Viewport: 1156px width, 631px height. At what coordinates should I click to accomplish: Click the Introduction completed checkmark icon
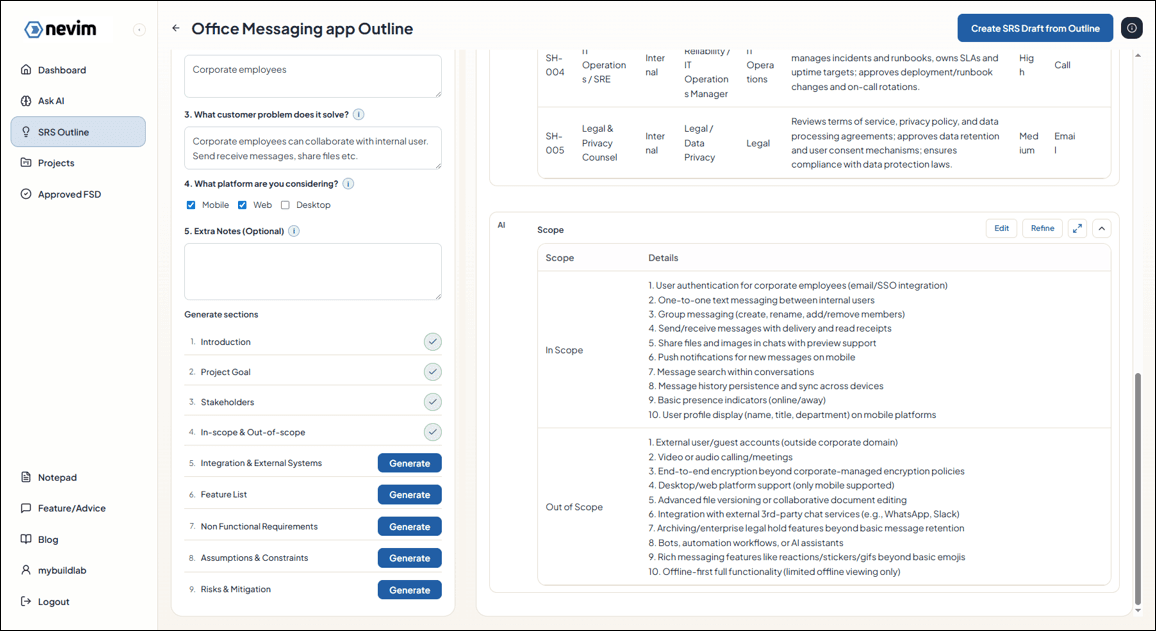[432, 342]
